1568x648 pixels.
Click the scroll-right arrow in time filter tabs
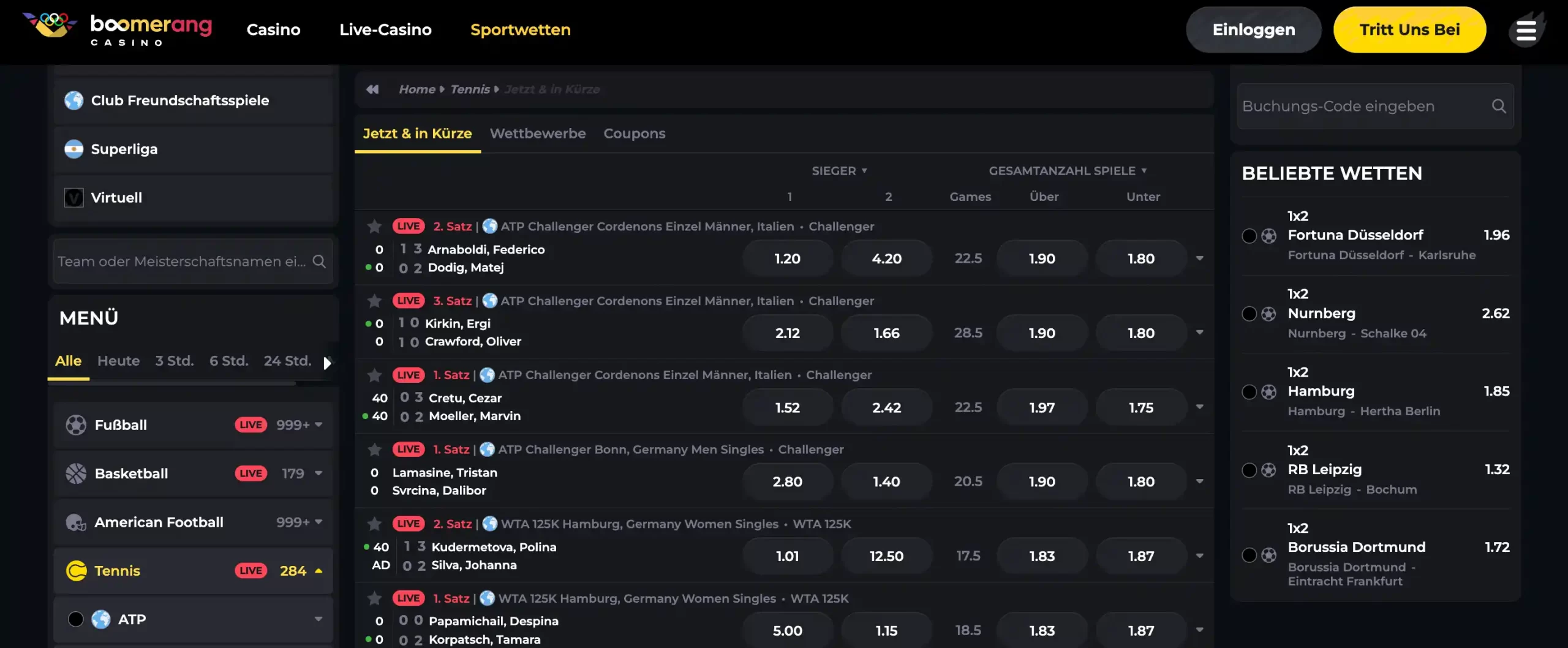[328, 363]
